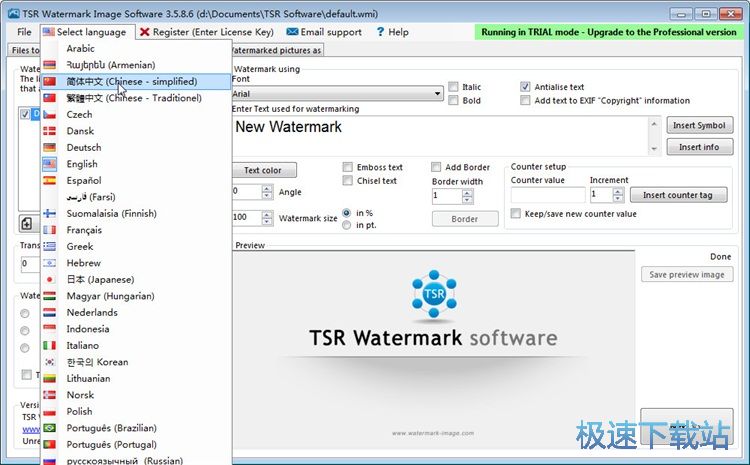The width and height of the screenshot is (750, 465).
Task: Choose Polish from language list
Action: (136, 411)
